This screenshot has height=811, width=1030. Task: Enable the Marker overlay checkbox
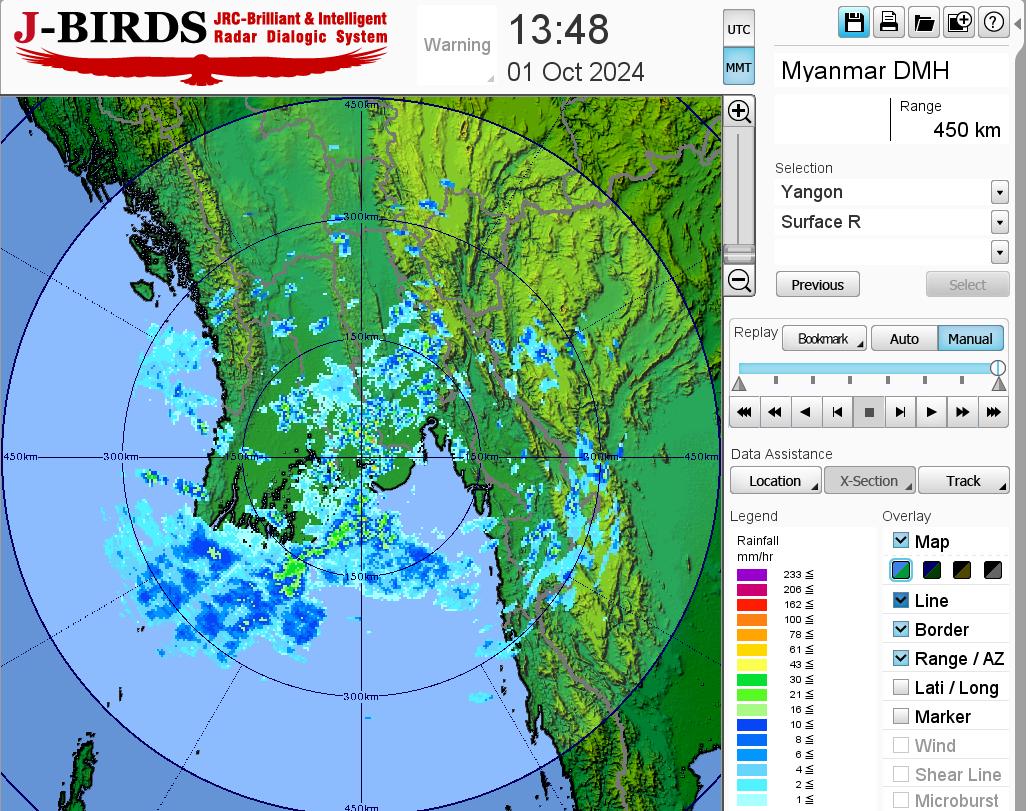point(901,716)
